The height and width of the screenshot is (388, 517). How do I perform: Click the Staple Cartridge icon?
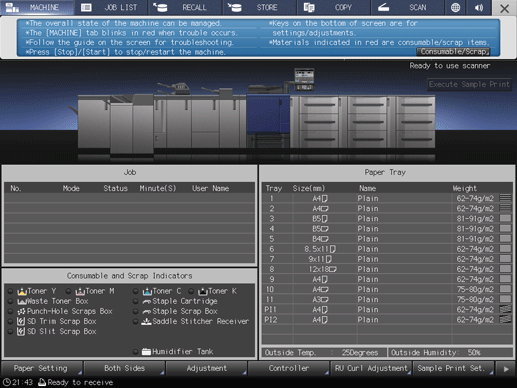point(147,302)
